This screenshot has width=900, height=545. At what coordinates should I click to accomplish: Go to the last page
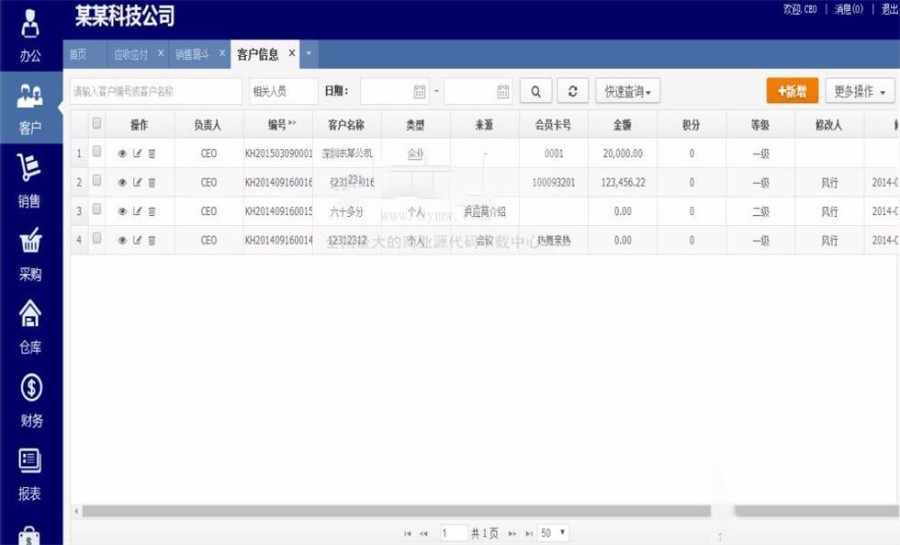click(x=529, y=534)
